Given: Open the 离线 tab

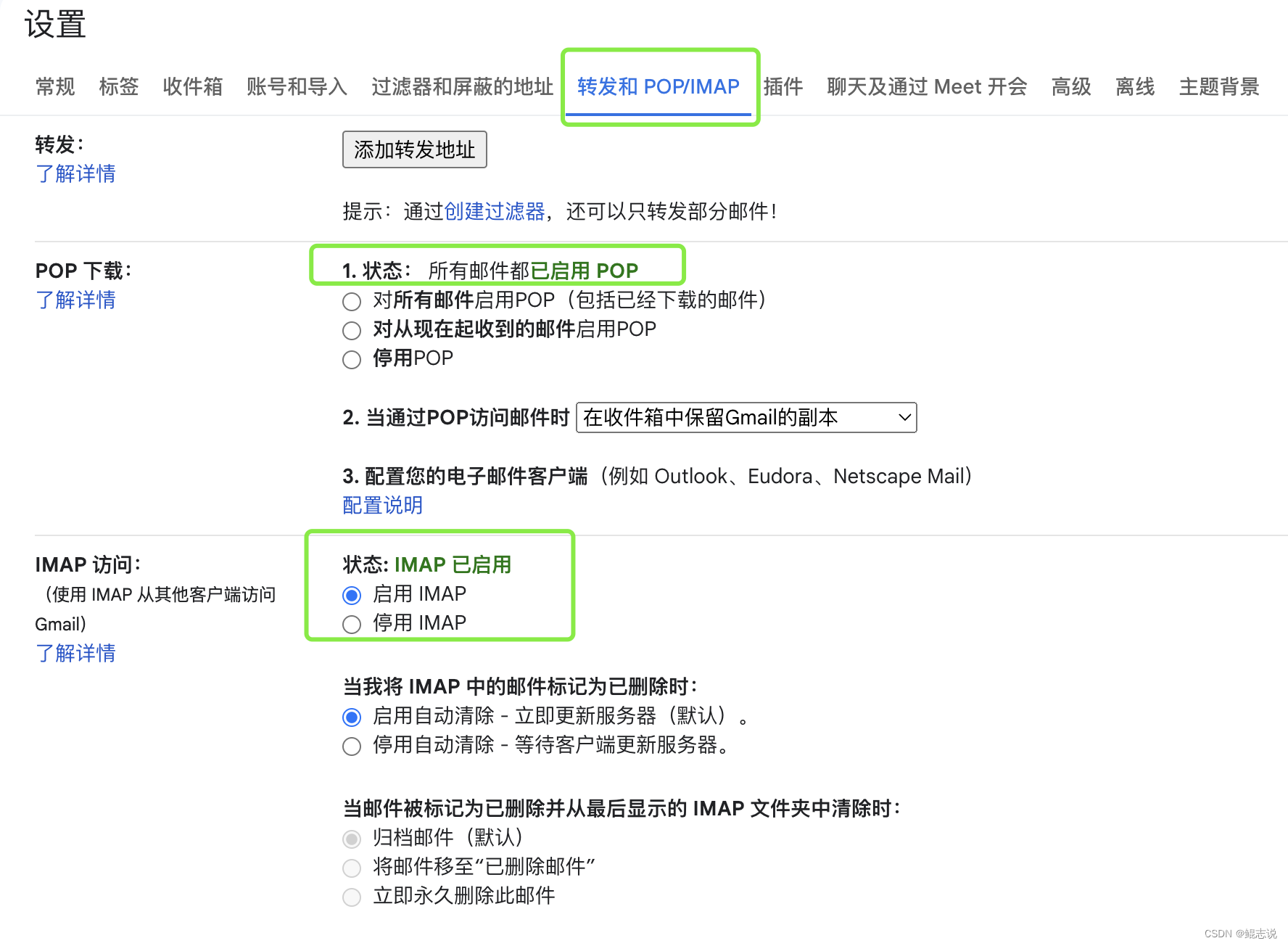Looking at the screenshot, I should (1135, 87).
